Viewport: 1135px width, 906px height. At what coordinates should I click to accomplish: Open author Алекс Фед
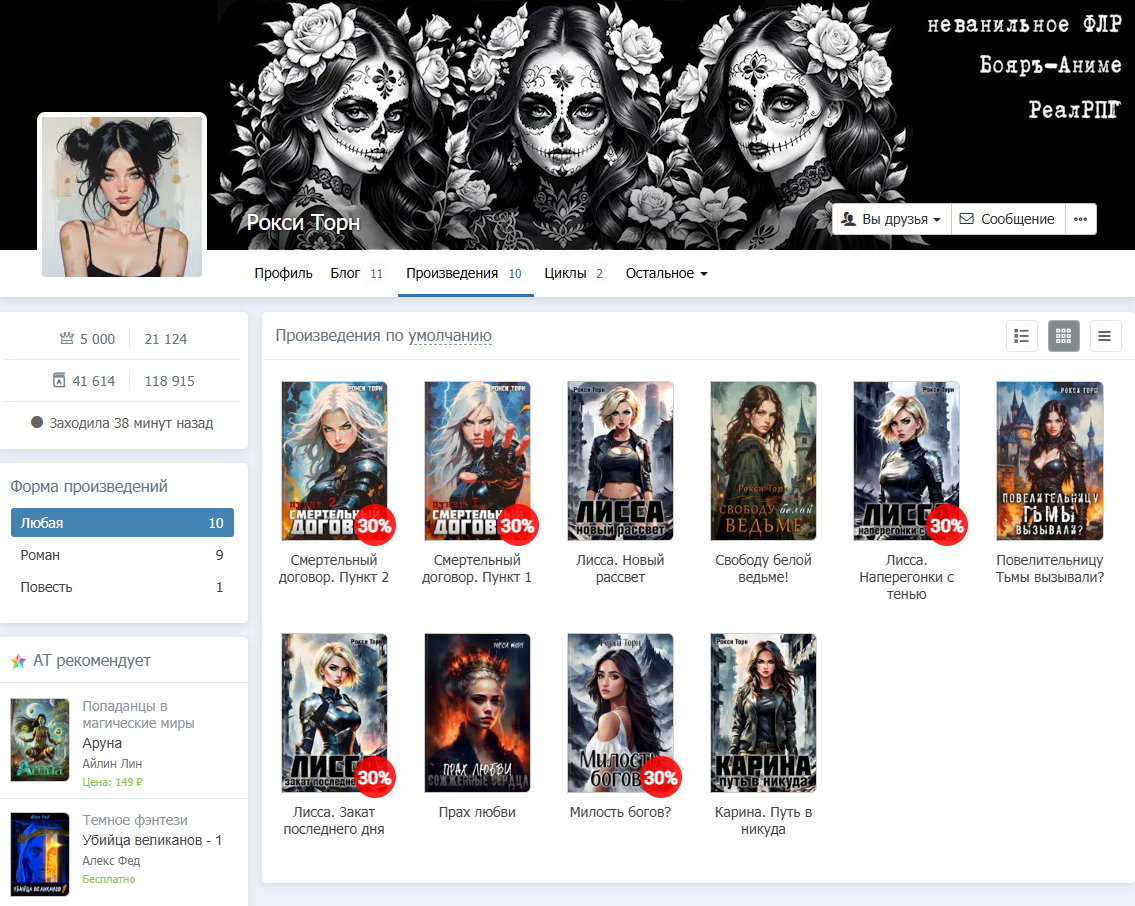tap(111, 860)
